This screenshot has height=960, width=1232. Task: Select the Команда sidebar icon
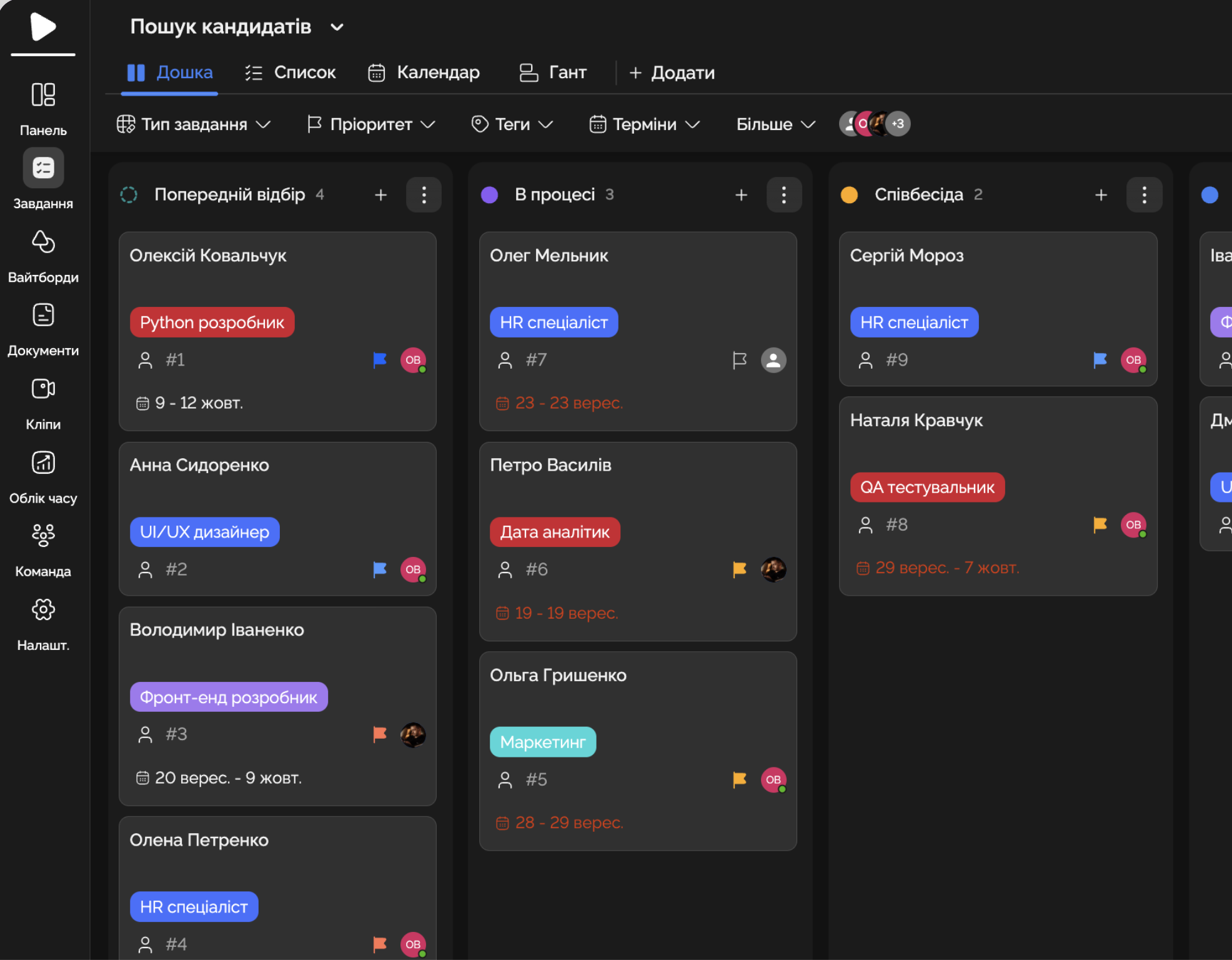[x=42, y=536]
